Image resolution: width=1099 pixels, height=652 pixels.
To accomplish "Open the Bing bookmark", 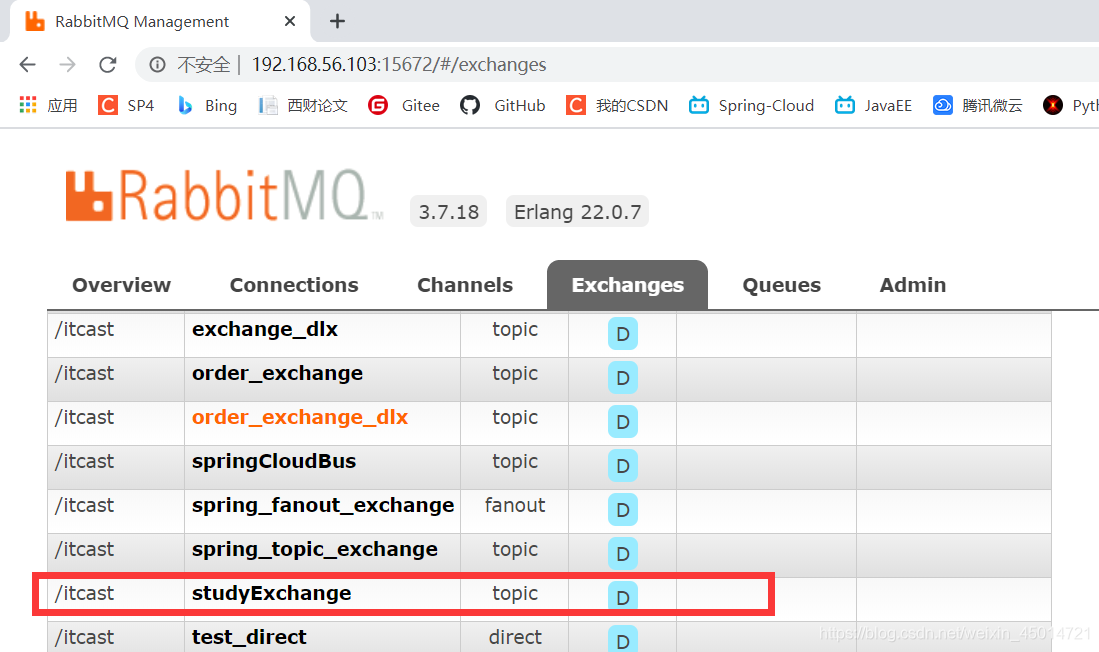I will click(x=207, y=105).
